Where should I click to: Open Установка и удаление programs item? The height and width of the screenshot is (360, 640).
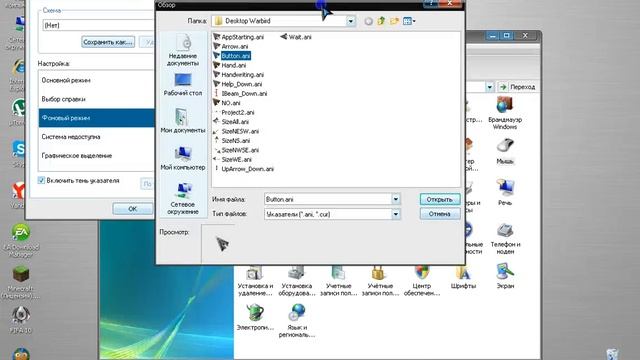[x=256, y=281]
